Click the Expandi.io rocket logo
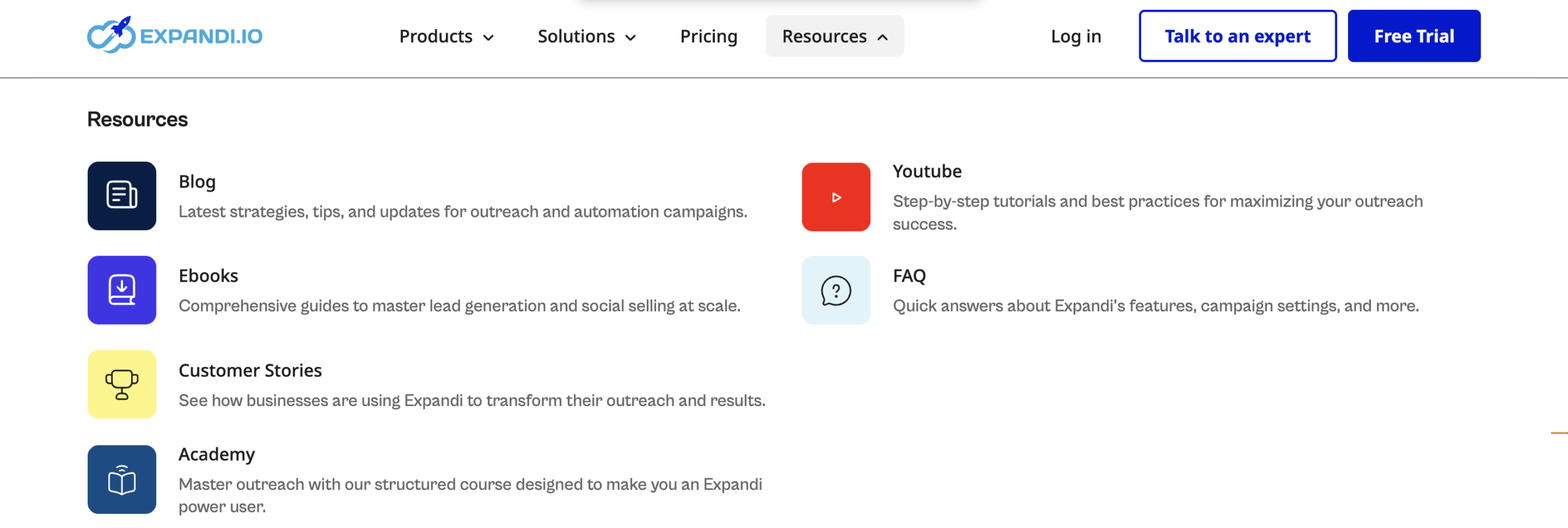This screenshot has height=528, width=1568. click(x=174, y=36)
